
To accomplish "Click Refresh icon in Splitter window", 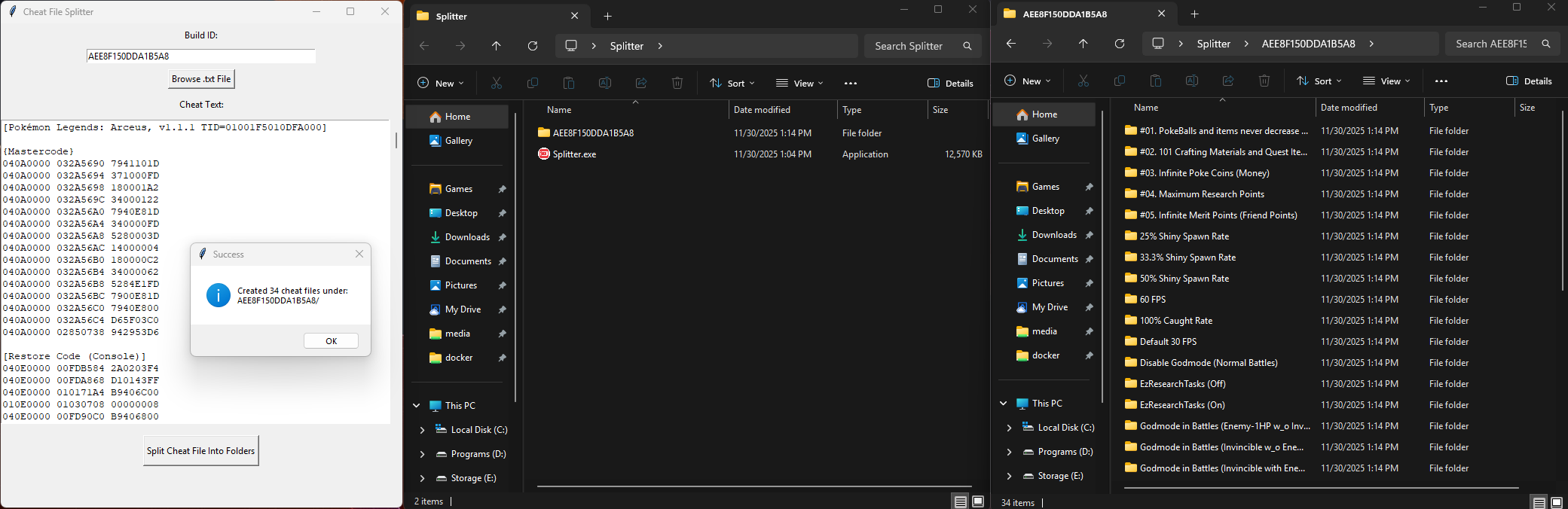I will [x=533, y=46].
